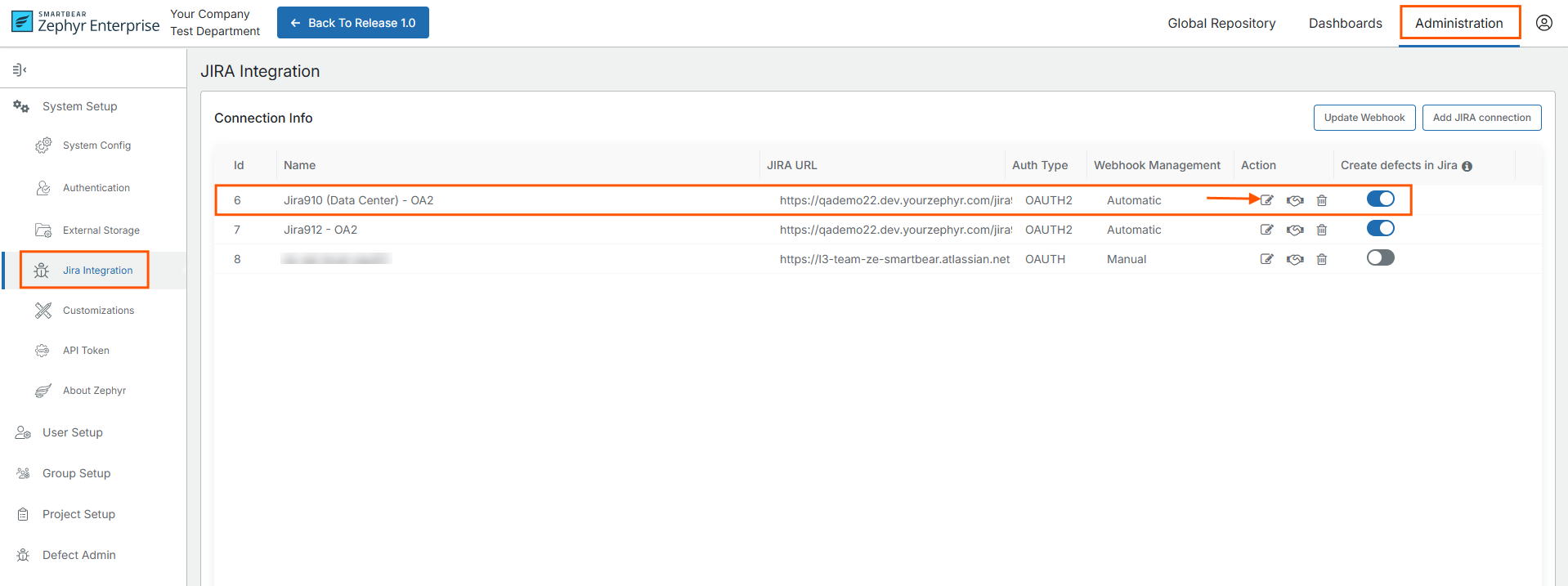Disable create defects toggle for Jira910

1381,199
